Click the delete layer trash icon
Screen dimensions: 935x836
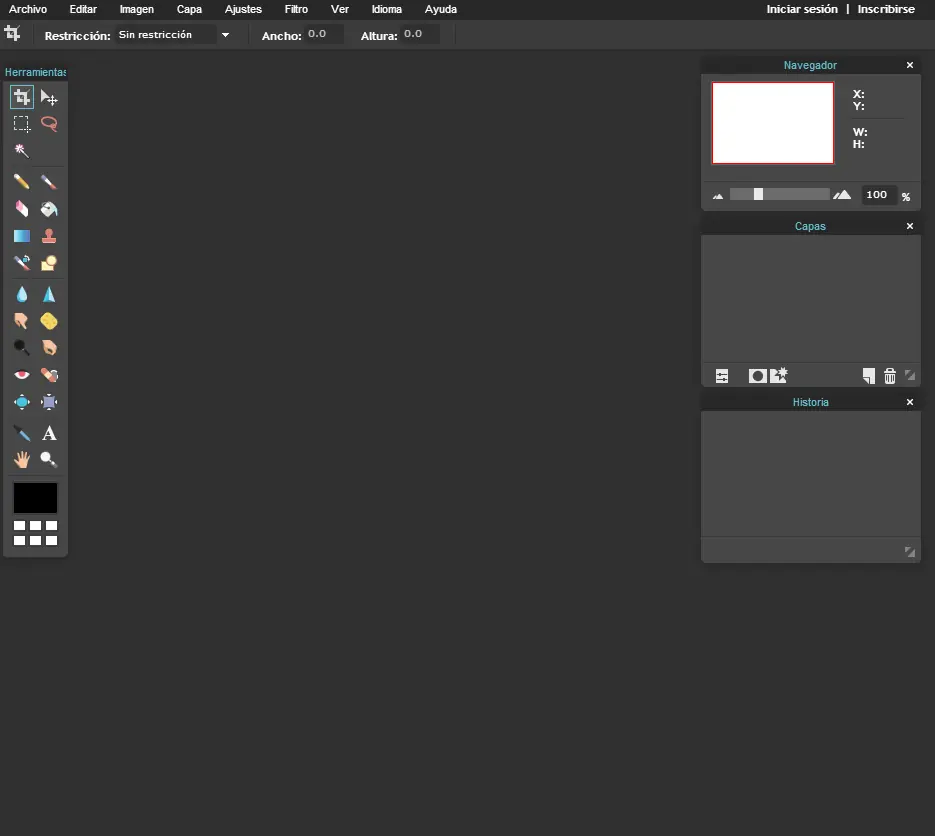pos(890,376)
